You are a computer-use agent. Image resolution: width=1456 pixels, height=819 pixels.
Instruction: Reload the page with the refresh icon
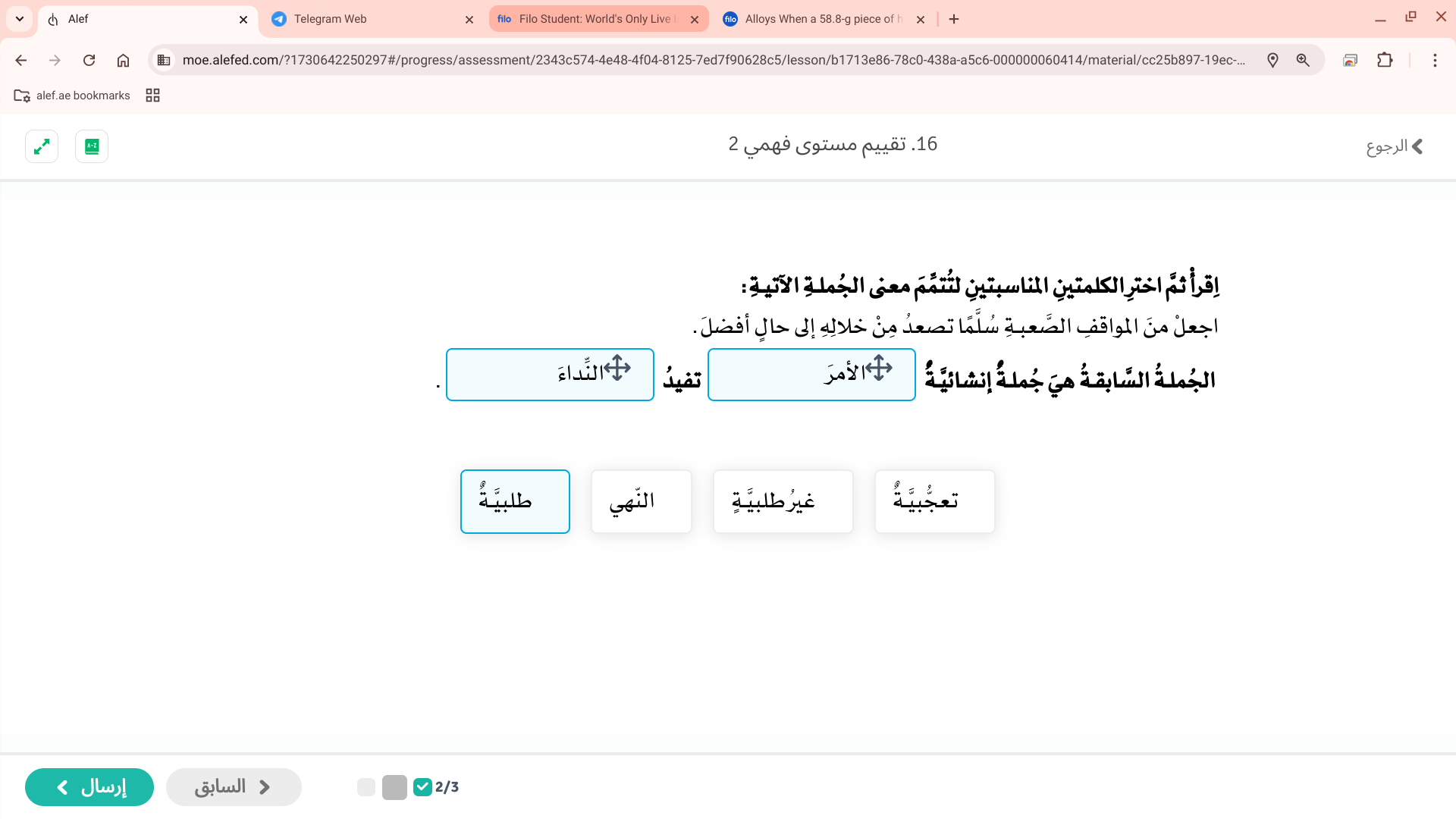[x=89, y=60]
